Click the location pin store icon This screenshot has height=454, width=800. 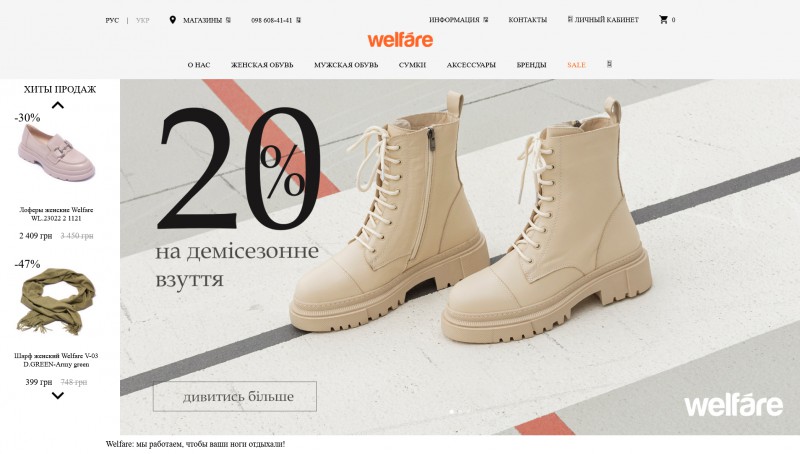(x=172, y=20)
